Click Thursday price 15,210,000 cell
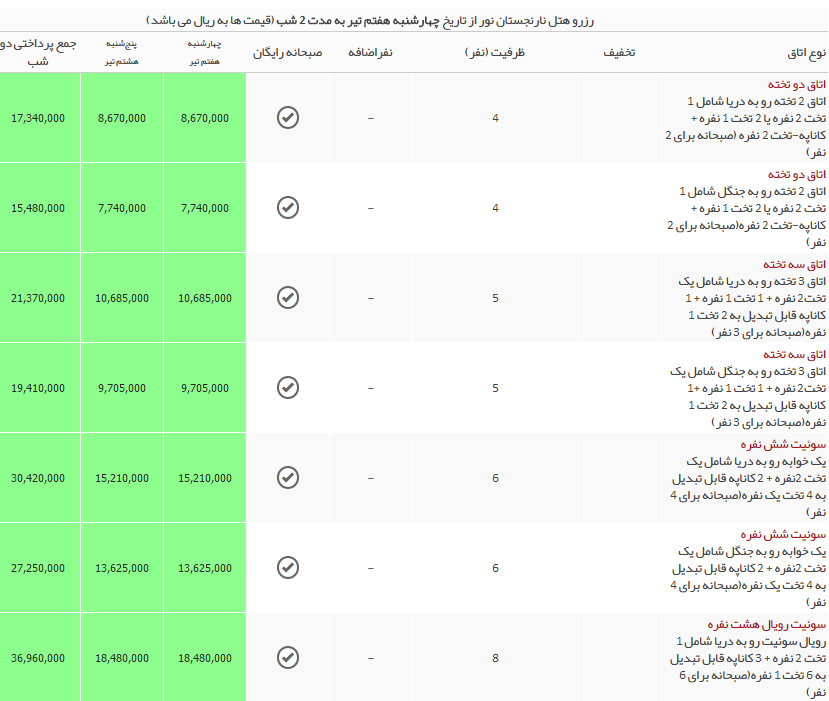This screenshot has width=829, height=701. click(122, 477)
